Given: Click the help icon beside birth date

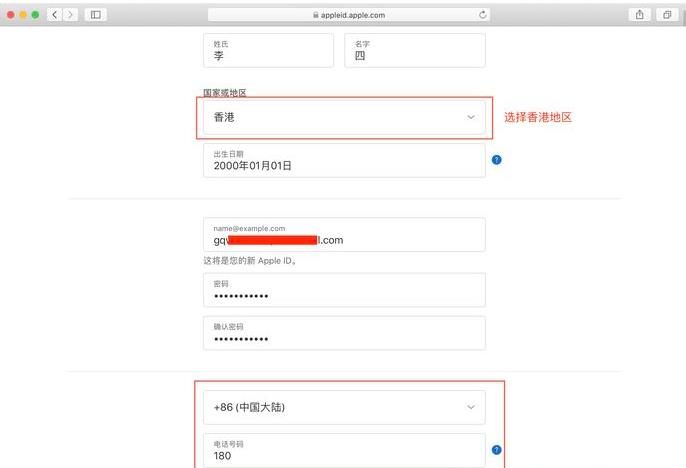Looking at the screenshot, I should point(496,159).
